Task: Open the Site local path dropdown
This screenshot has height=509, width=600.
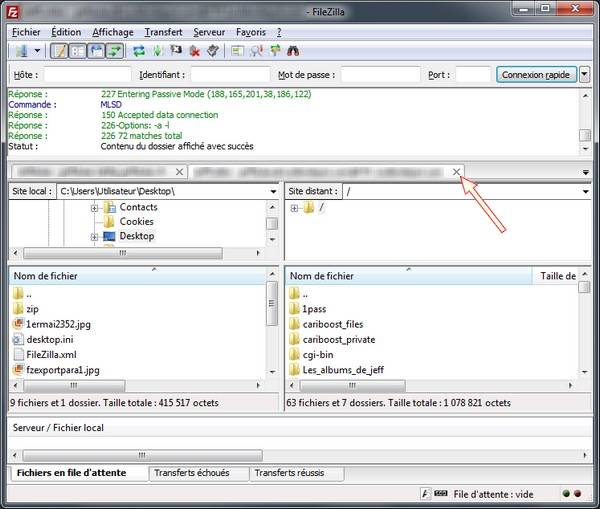Action: (x=273, y=191)
